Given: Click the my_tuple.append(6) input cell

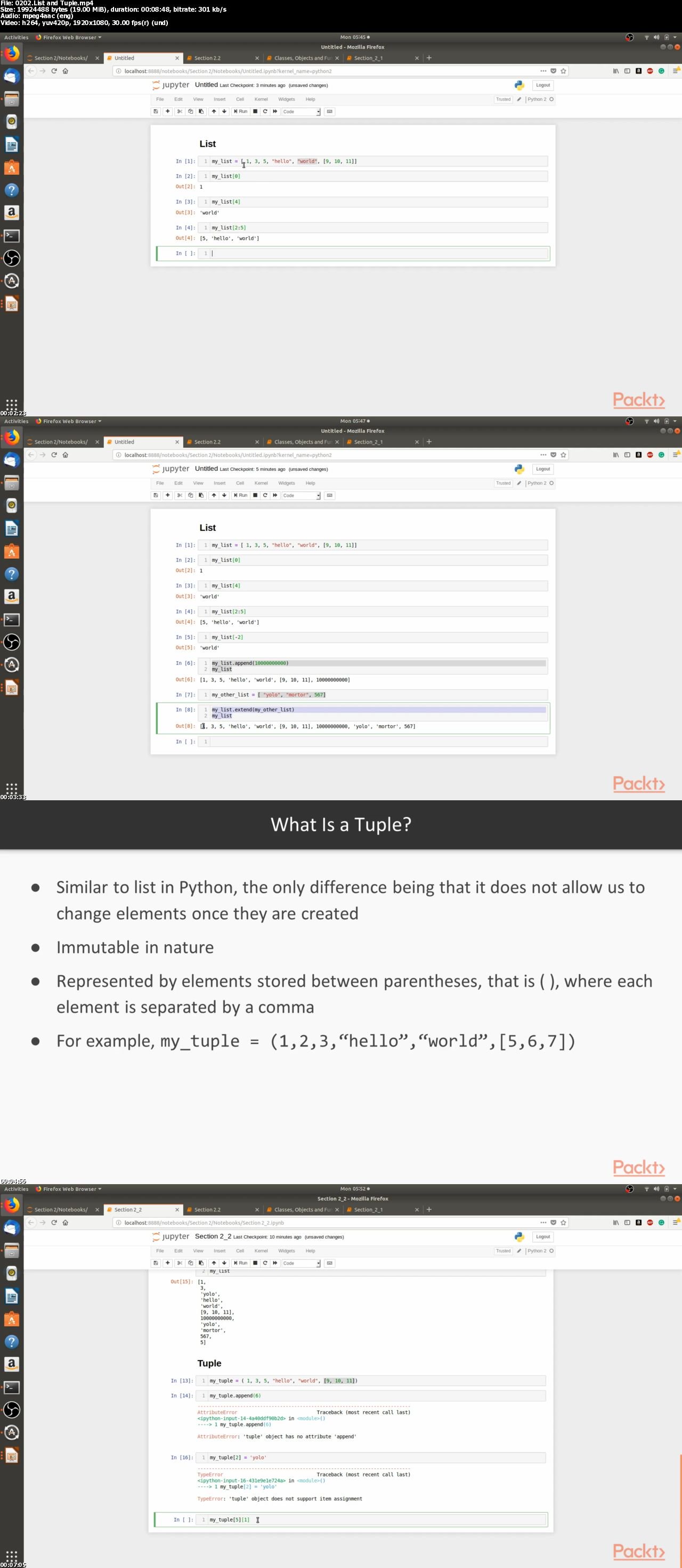Looking at the screenshot, I should point(370,1396).
